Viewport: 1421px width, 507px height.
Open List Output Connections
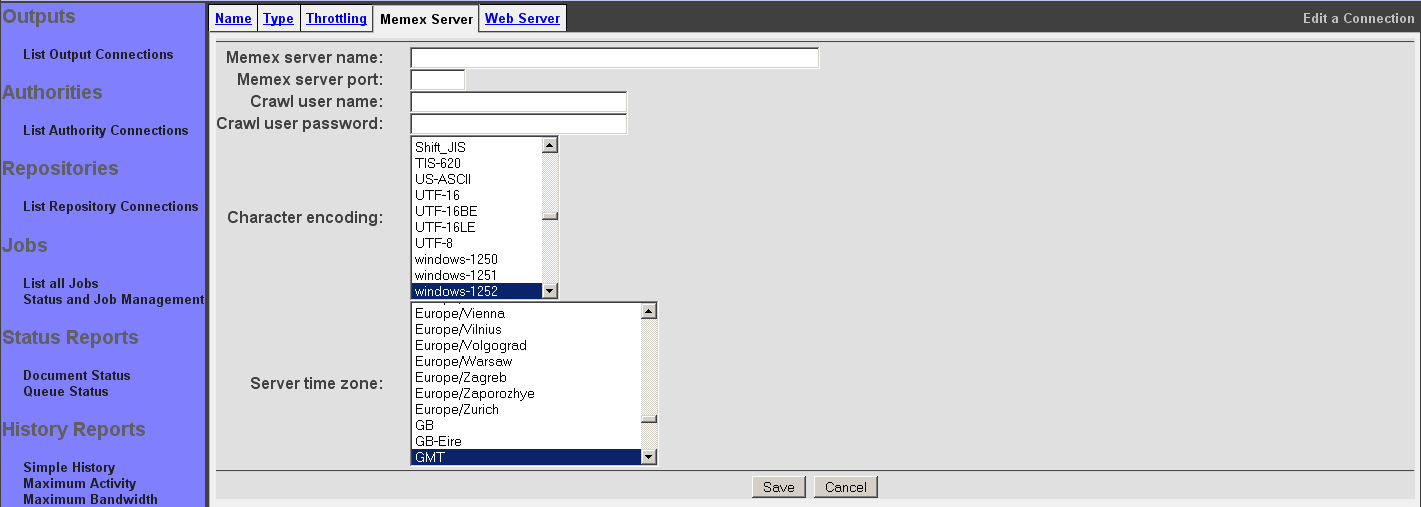[x=98, y=55]
